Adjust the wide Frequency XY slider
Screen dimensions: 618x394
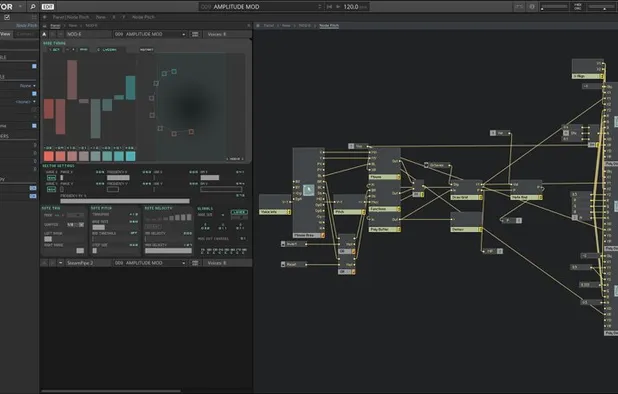[125, 201]
